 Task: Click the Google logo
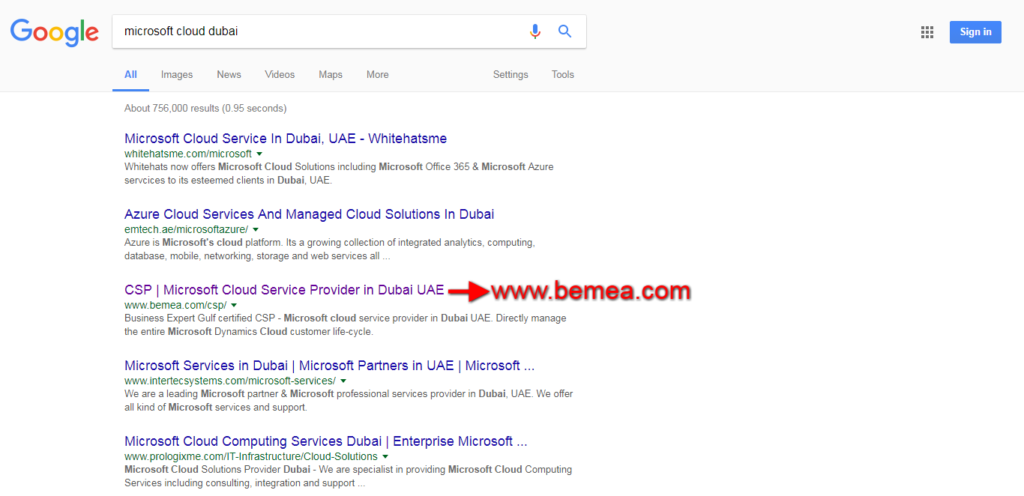[x=54, y=32]
